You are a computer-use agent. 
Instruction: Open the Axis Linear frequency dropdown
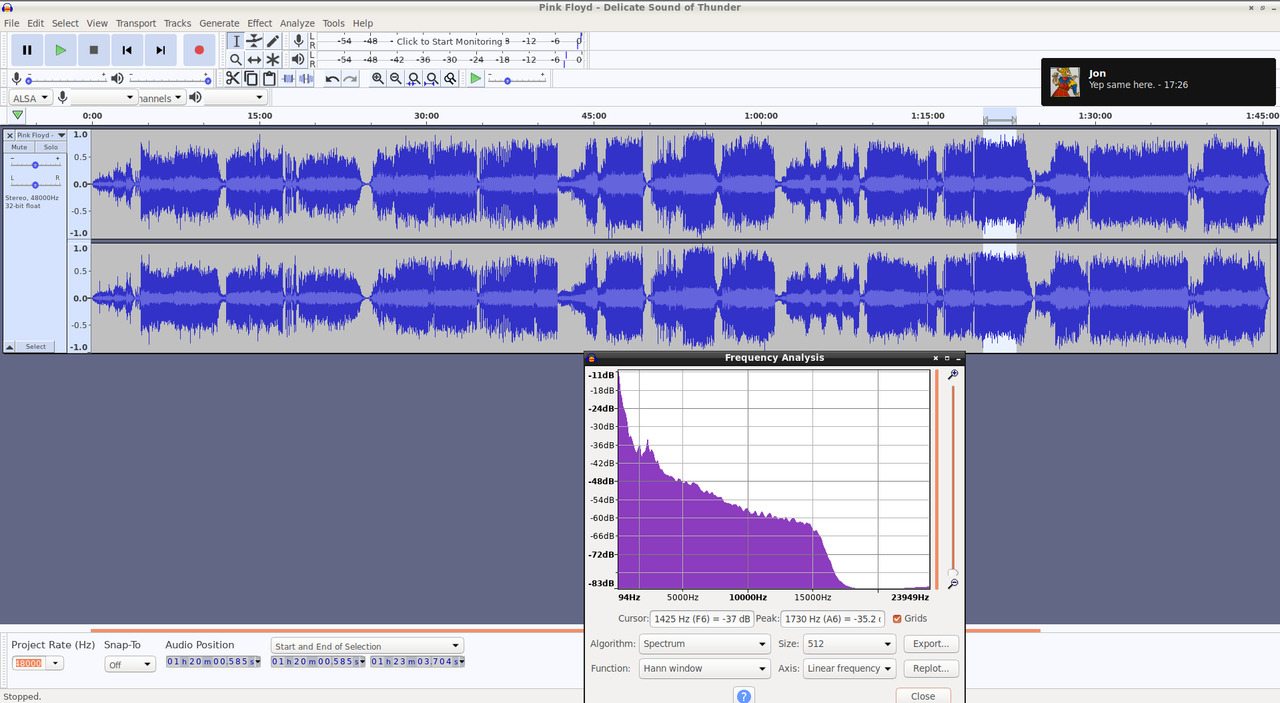pyautogui.click(x=849, y=668)
